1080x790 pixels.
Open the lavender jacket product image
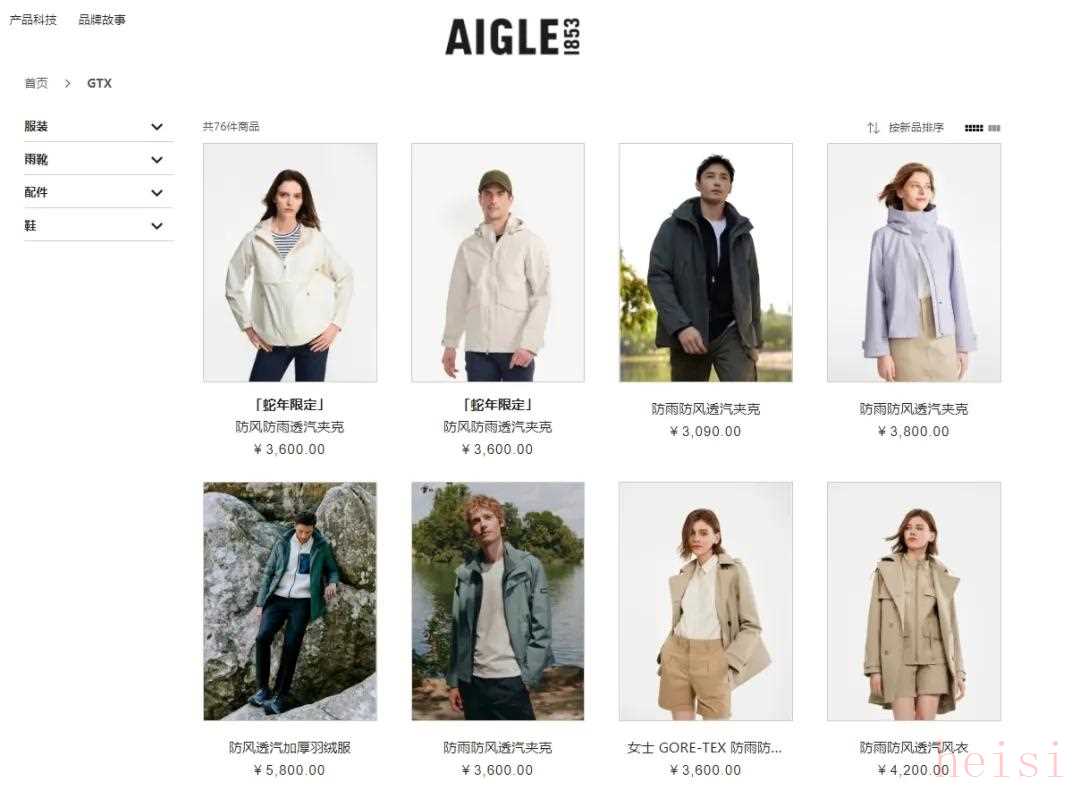[914, 262]
